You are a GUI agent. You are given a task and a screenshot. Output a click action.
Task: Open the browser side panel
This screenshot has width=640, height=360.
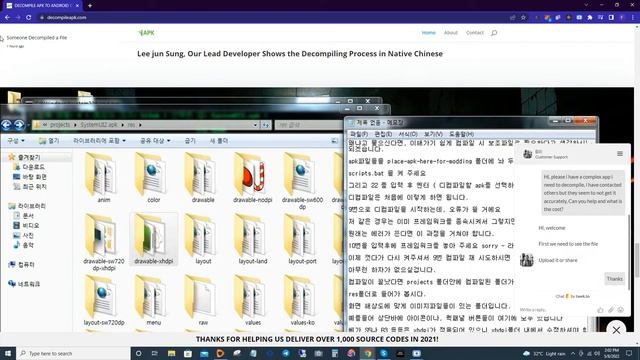(x=611, y=18)
